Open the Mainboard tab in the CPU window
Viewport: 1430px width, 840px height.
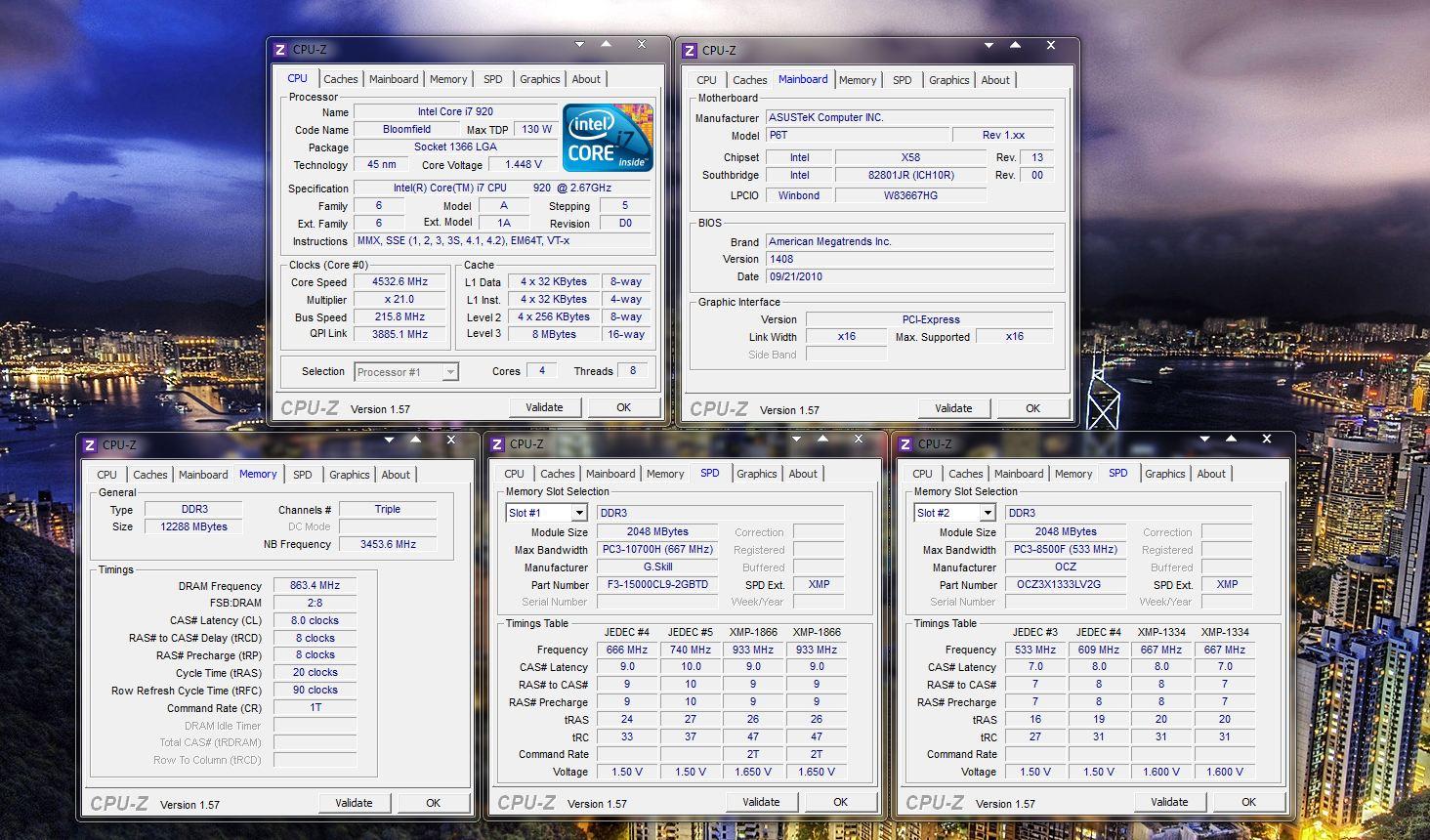394,79
